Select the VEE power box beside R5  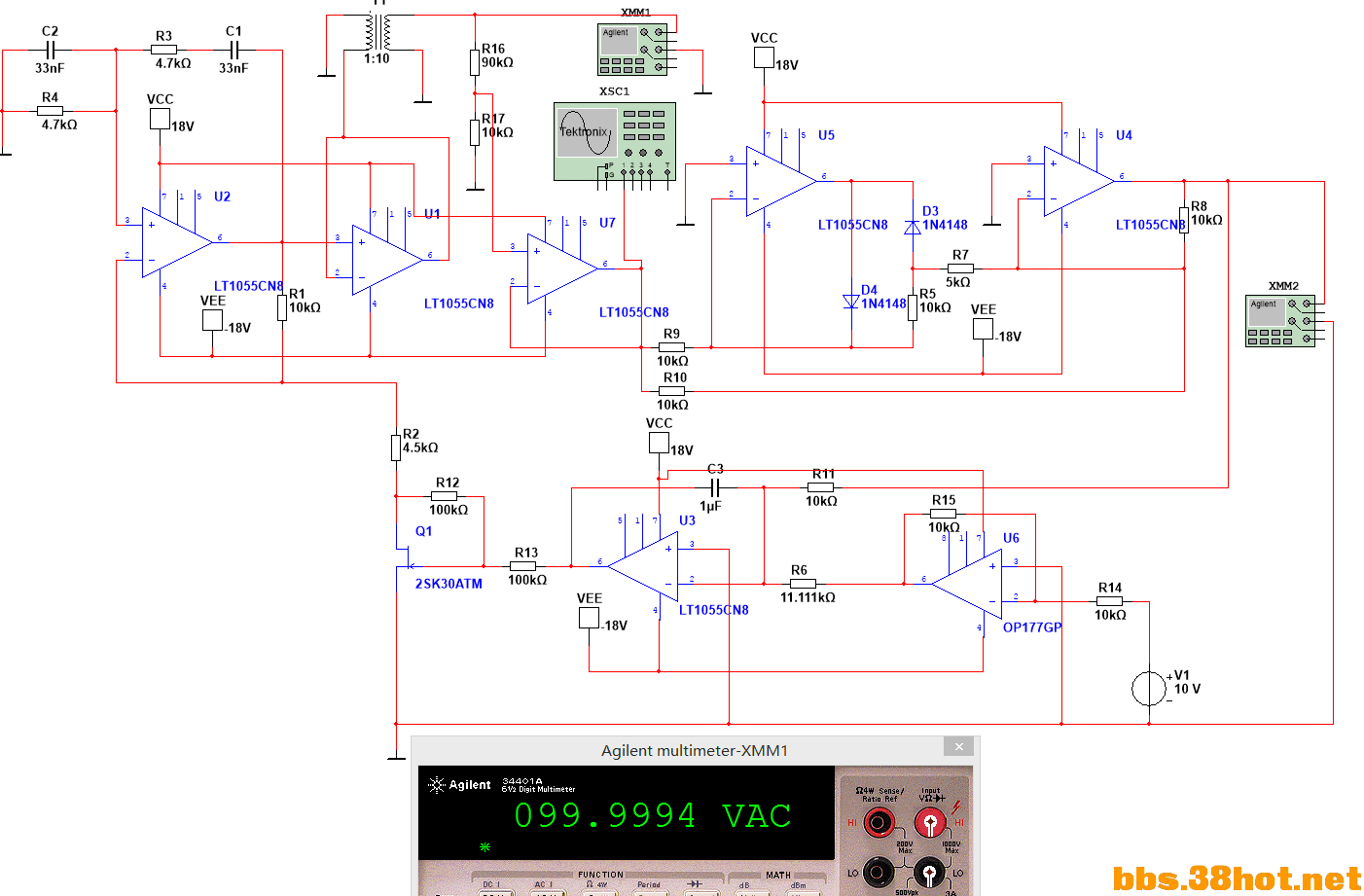click(x=983, y=329)
